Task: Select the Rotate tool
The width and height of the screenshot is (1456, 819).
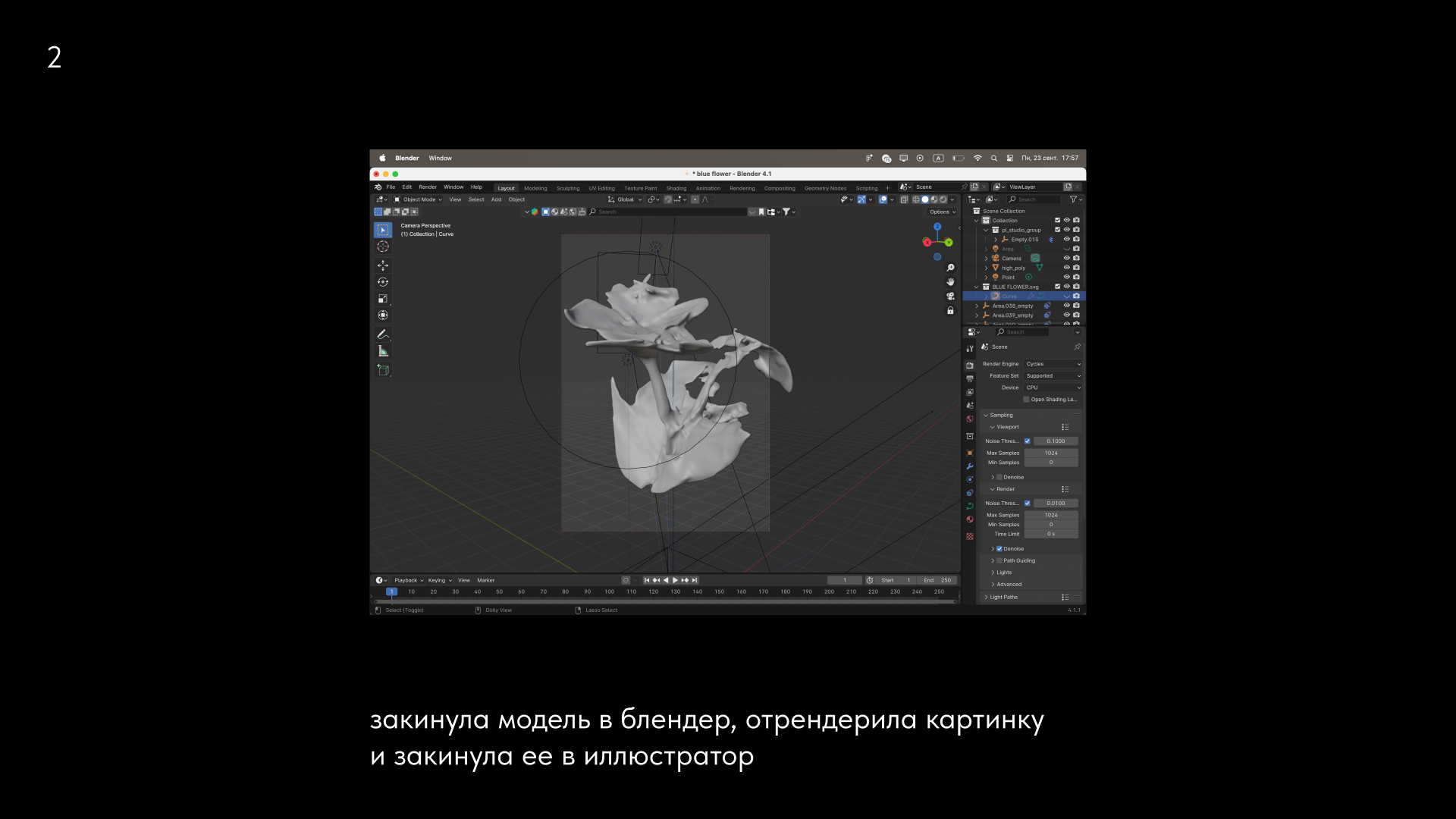Action: pos(383,282)
